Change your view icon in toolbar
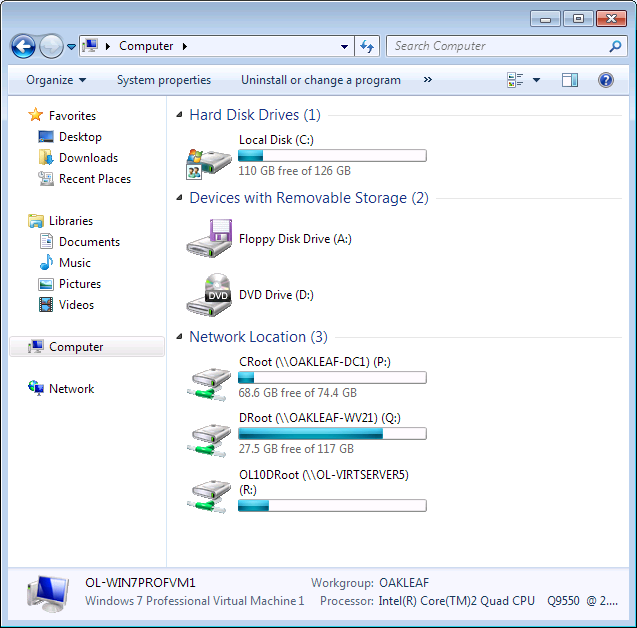Viewport: 637px width, 628px height. pyautogui.click(x=515, y=80)
